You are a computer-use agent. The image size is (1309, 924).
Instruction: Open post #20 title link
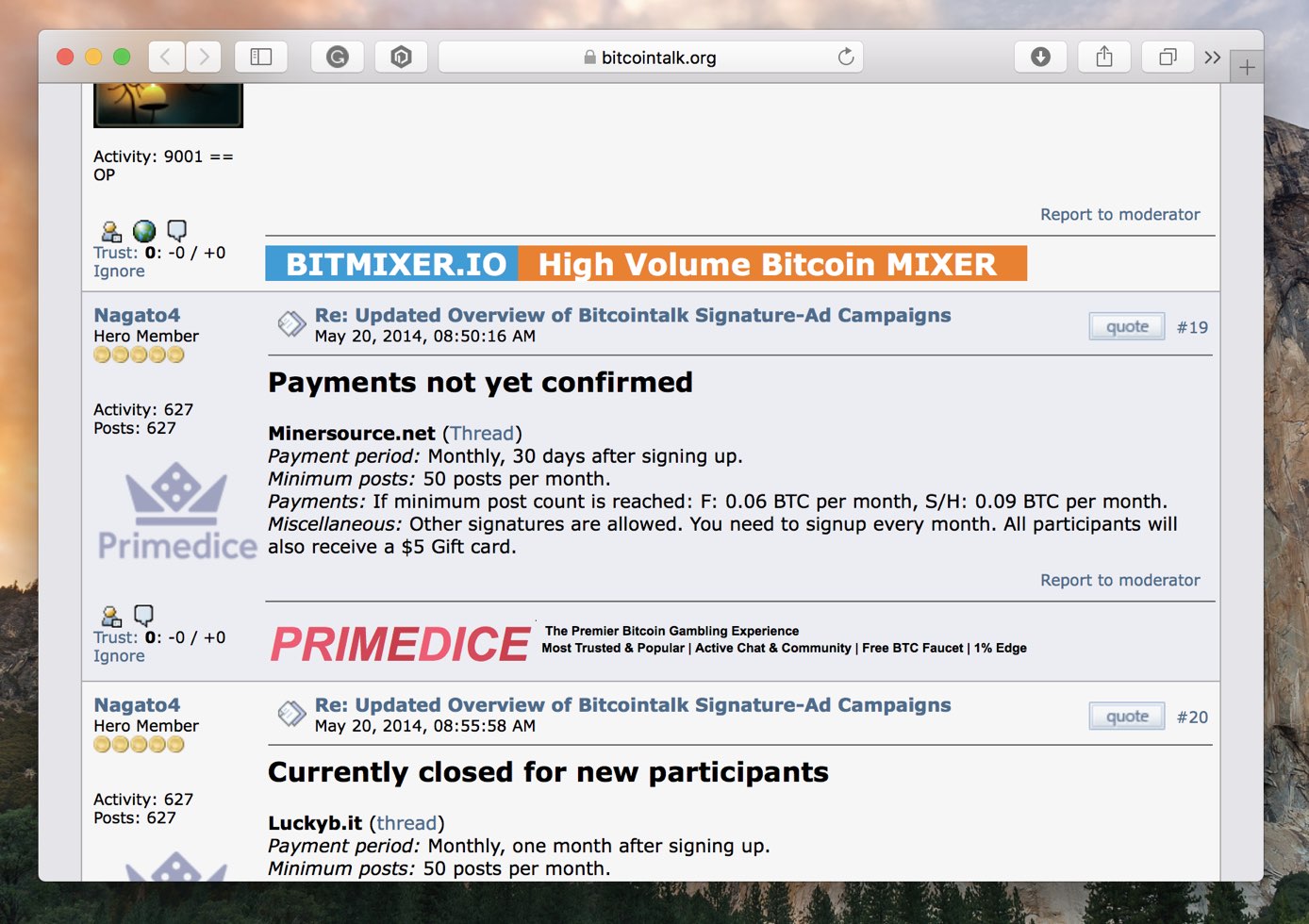tap(633, 704)
